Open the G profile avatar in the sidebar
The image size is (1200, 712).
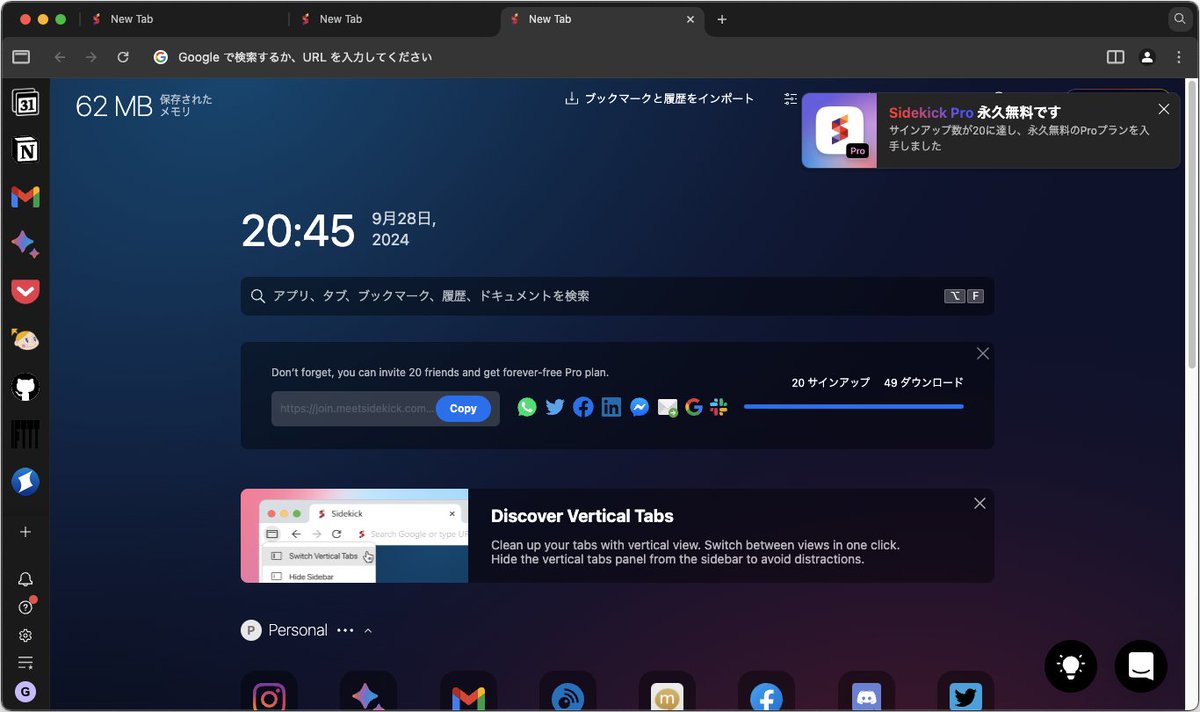coord(25,692)
